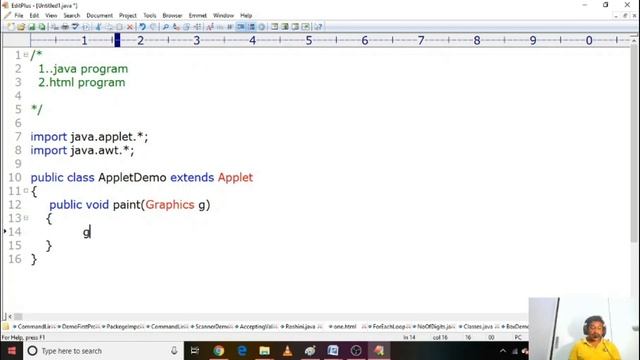The width and height of the screenshot is (640, 360).
Task: Open Task View from the taskbar
Action: pyautogui.click(x=195, y=351)
